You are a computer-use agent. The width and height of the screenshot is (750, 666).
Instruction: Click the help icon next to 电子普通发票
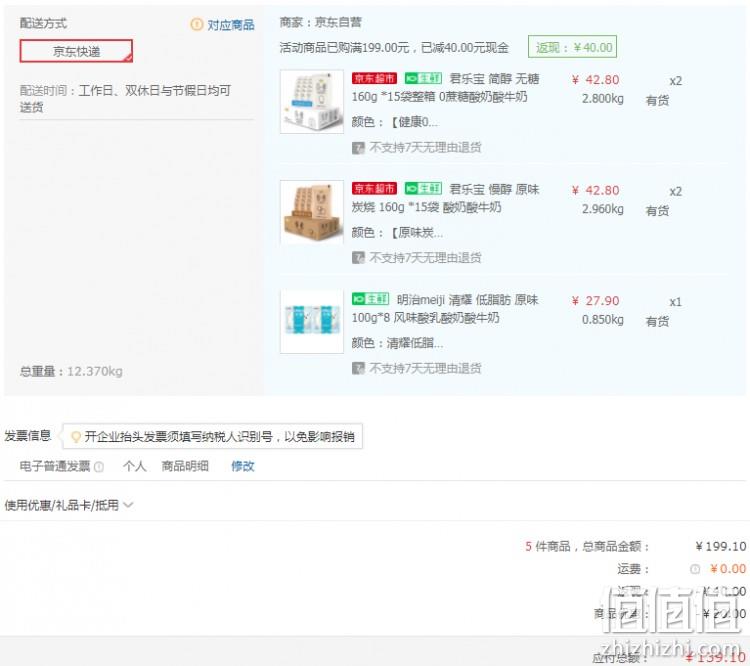[x=99, y=466]
